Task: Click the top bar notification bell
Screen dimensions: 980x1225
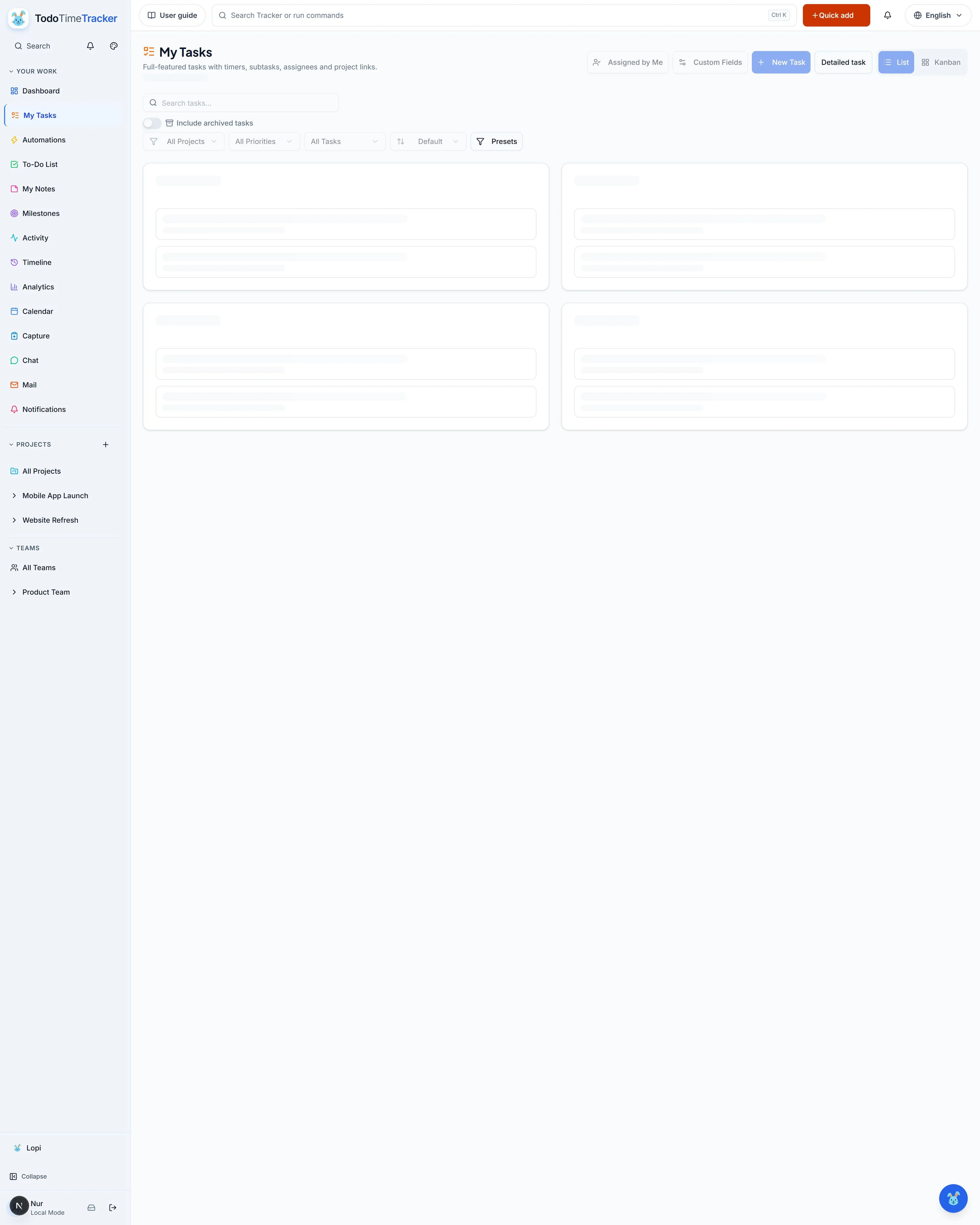Action: 887,15
